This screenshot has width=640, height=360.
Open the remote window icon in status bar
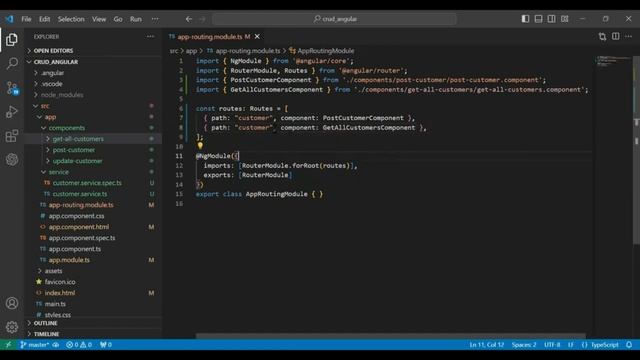[x=8, y=345]
